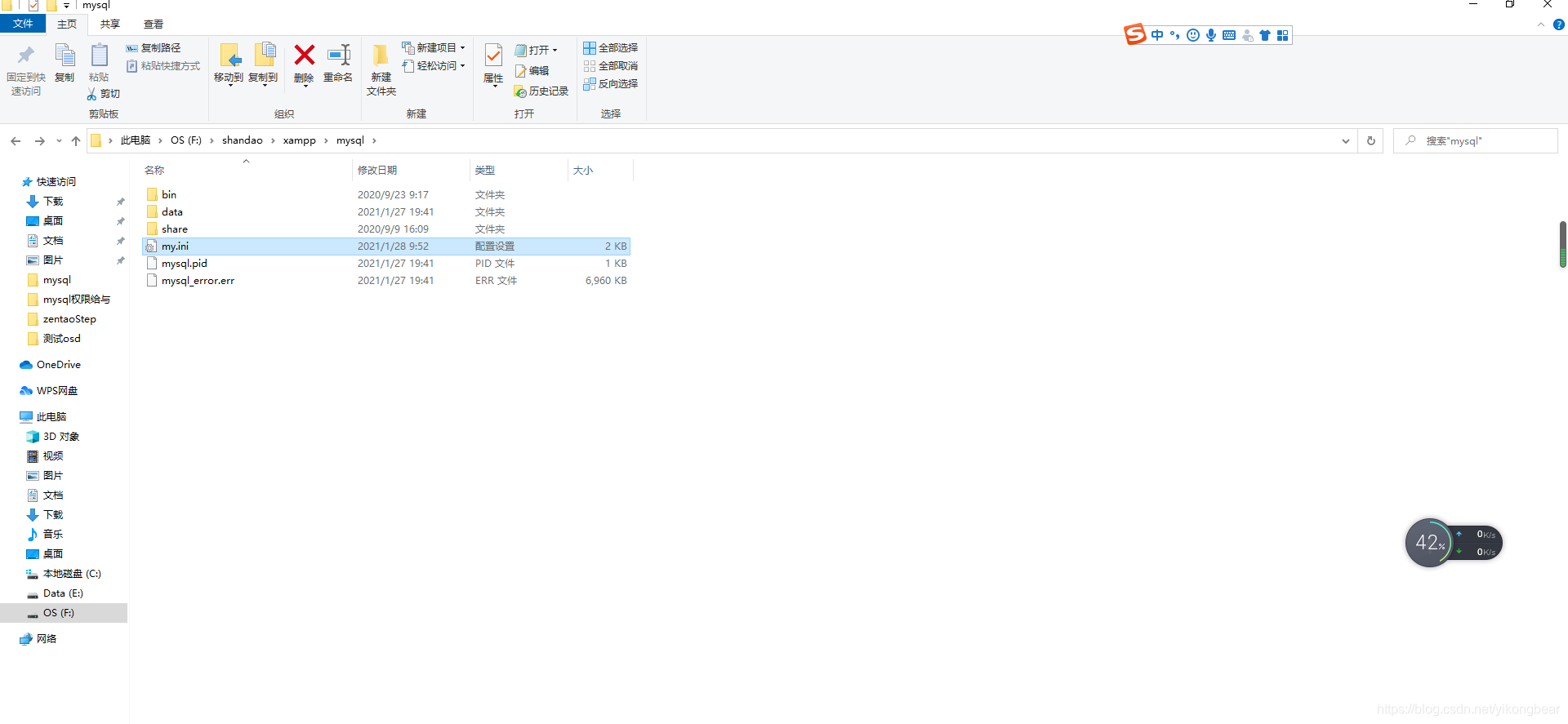The height and width of the screenshot is (724, 1568).
Task: Open Data (E:) drive in sidebar
Action: coord(55,593)
